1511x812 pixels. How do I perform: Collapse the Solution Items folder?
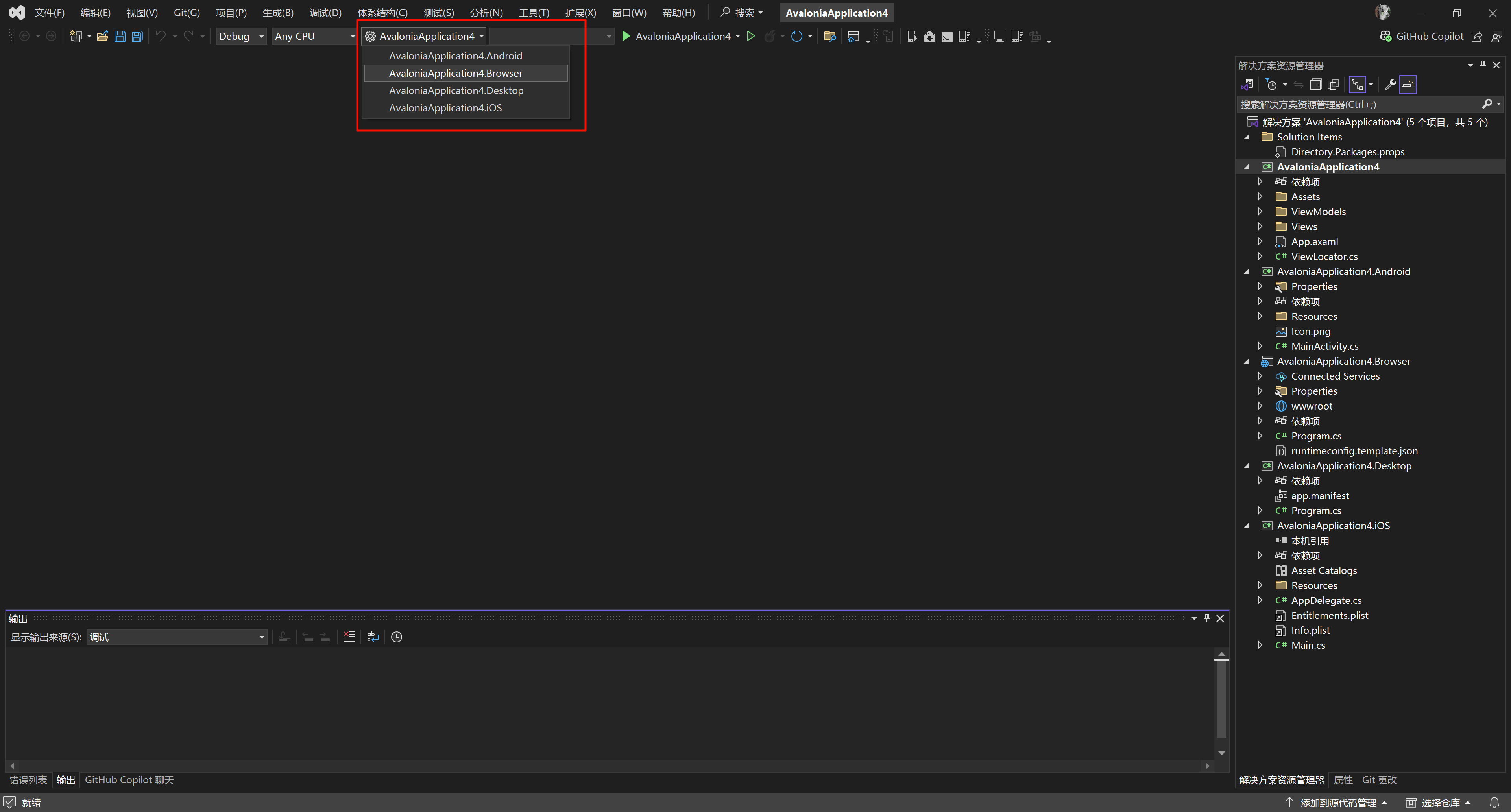click(1247, 137)
